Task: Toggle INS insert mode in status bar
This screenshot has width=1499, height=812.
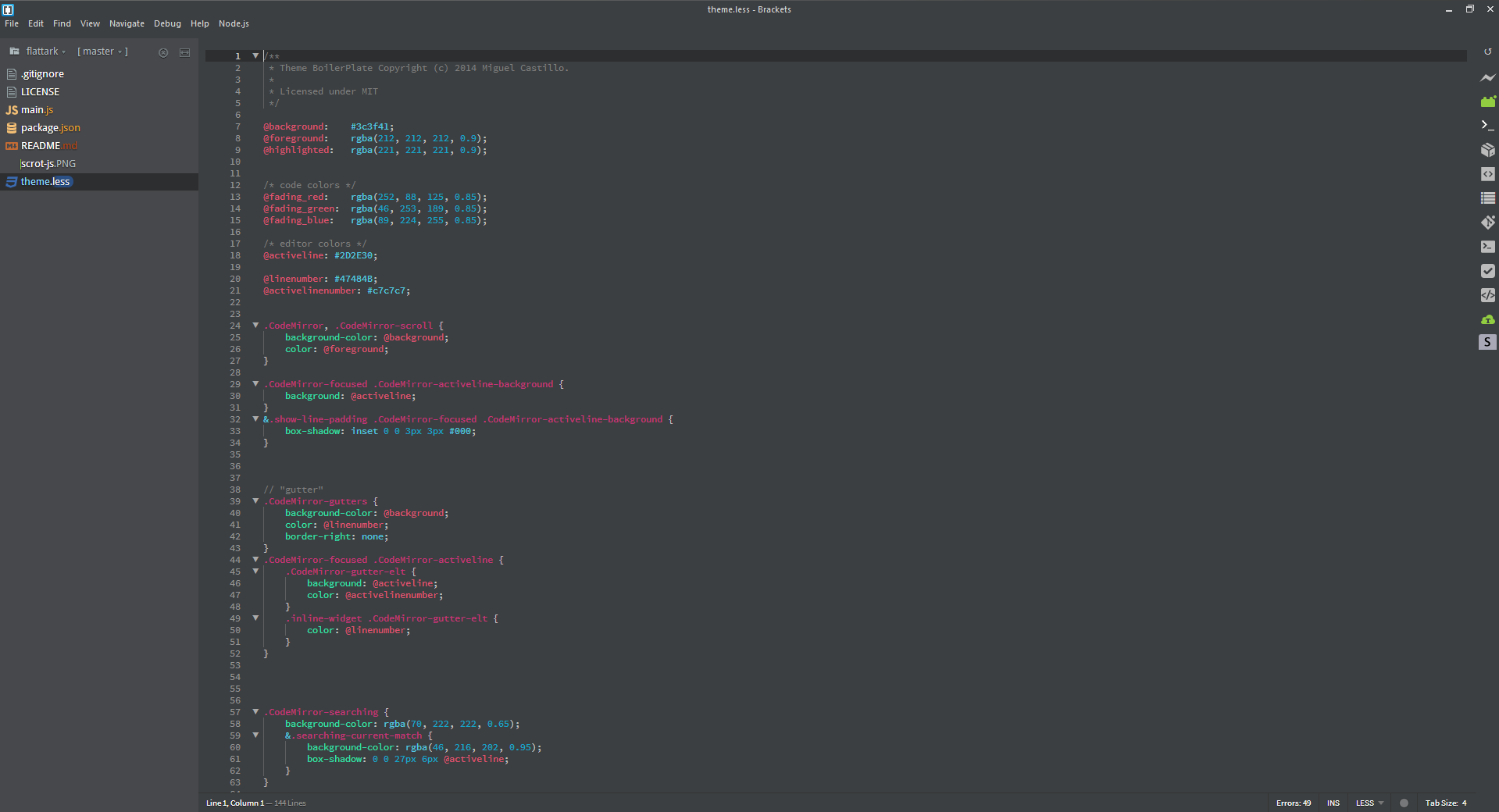Action: (x=1333, y=803)
